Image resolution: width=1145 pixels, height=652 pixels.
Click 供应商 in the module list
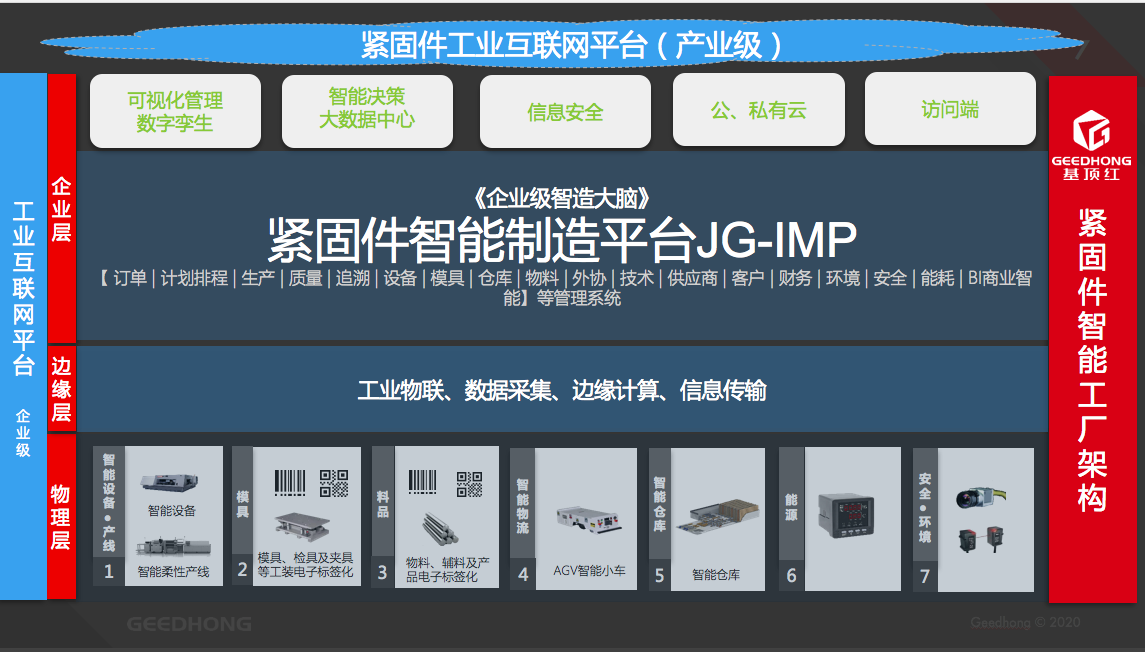tap(692, 278)
